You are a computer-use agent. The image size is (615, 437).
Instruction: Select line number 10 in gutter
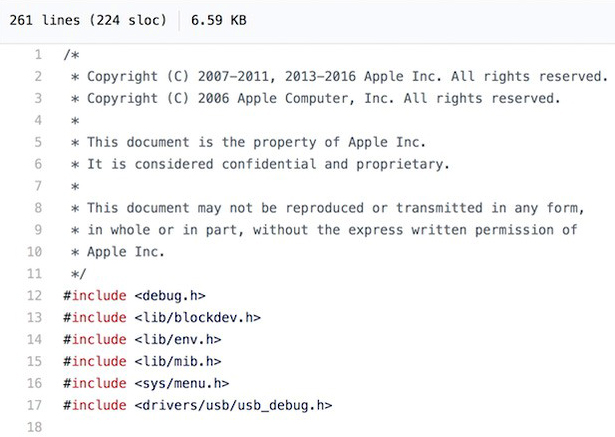35,251
